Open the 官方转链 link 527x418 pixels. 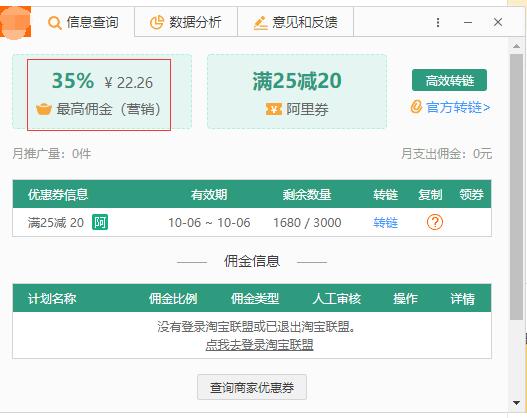458,107
